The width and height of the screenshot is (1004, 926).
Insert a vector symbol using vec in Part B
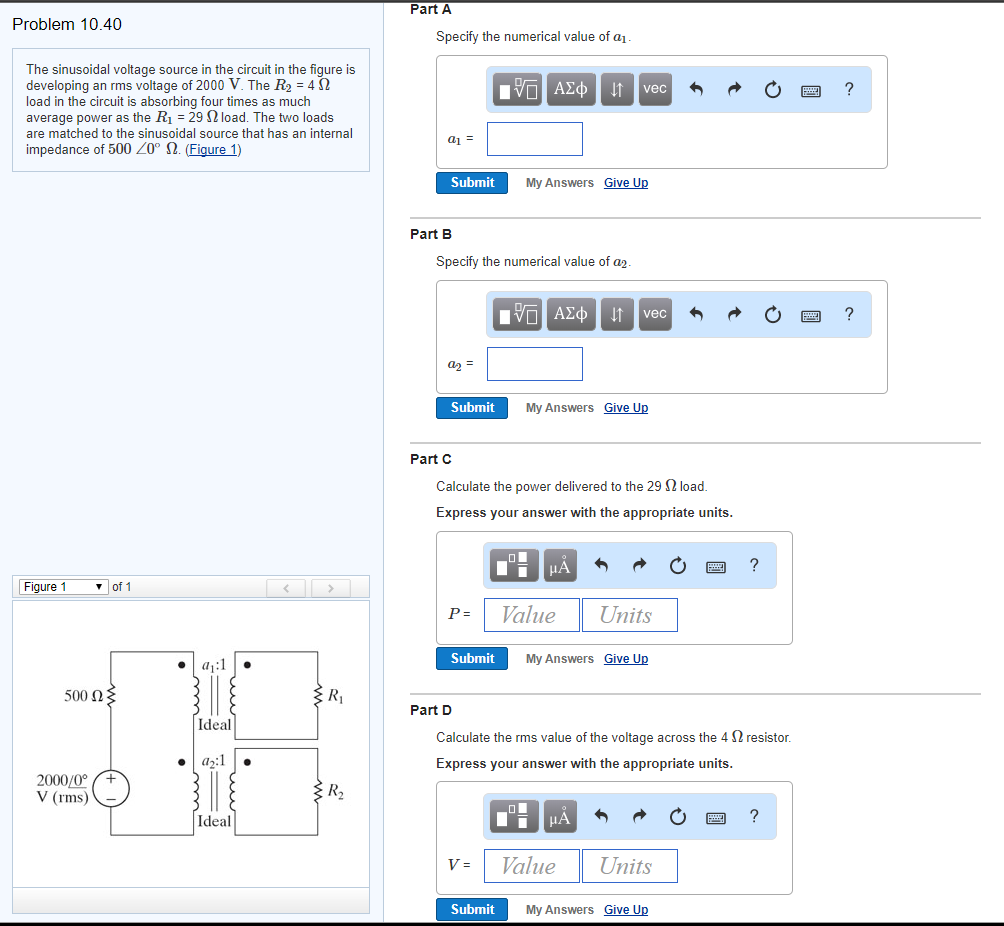tap(654, 313)
